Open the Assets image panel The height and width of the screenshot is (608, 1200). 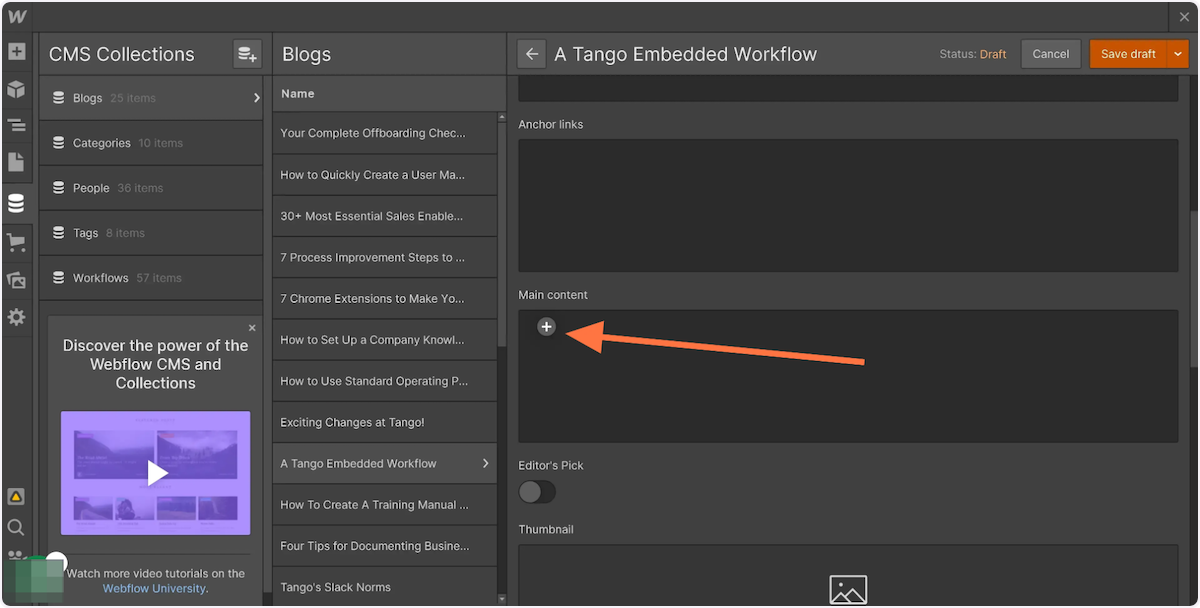(x=16, y=280)
